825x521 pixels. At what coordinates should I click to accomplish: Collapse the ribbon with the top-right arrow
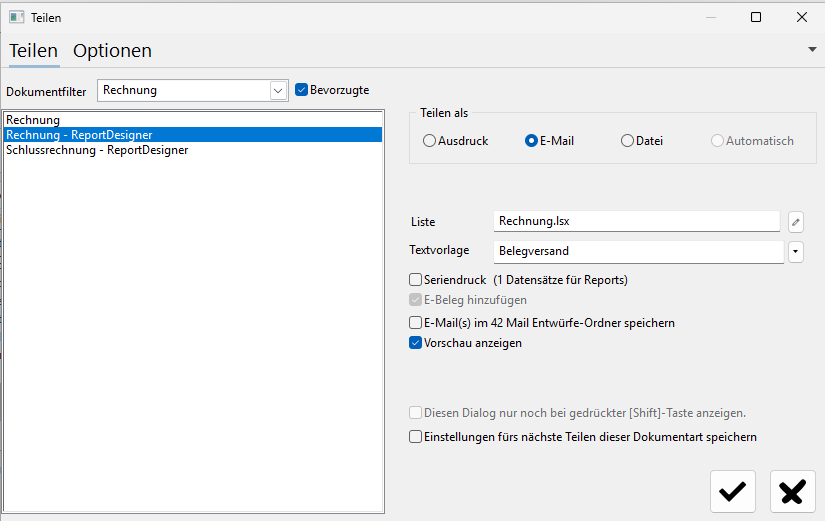(812, 49)
